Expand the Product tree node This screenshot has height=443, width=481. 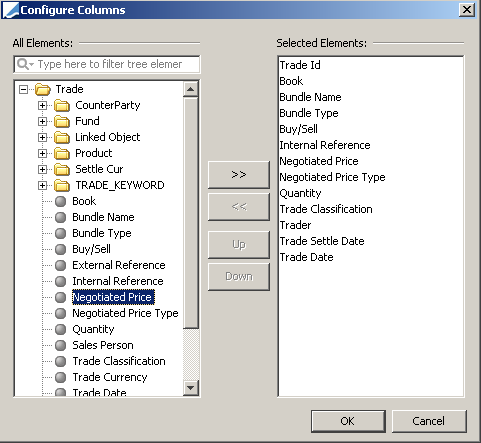tap(42, 153)
